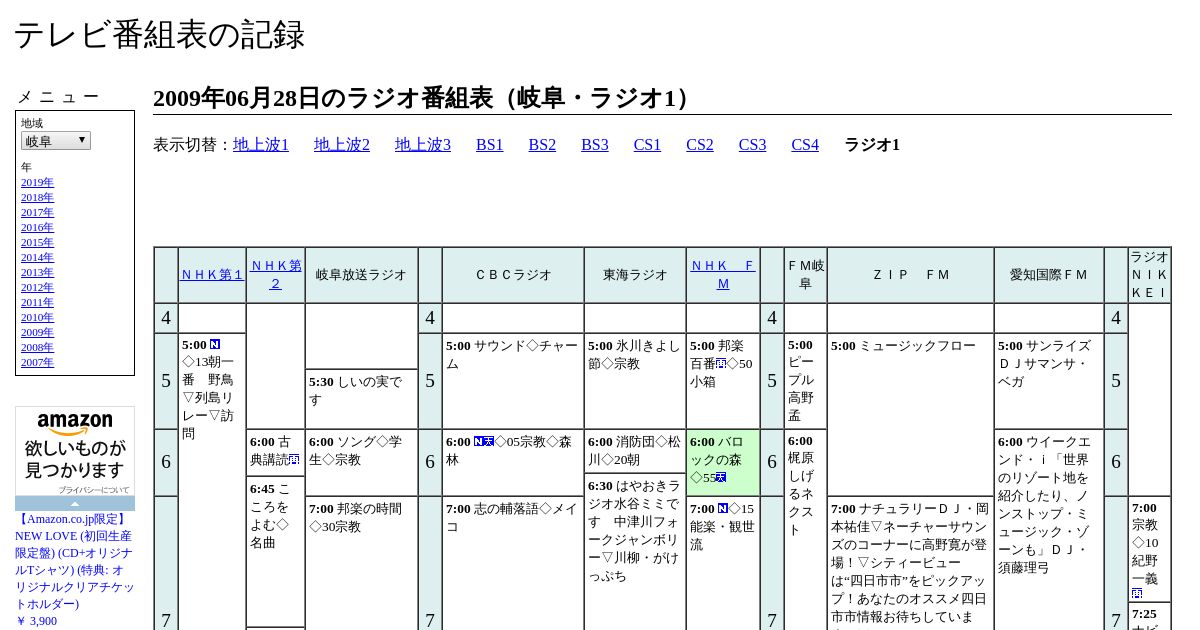Open the 2009年 archive link
Screen dimensions: 1200x630
point(37,332)
